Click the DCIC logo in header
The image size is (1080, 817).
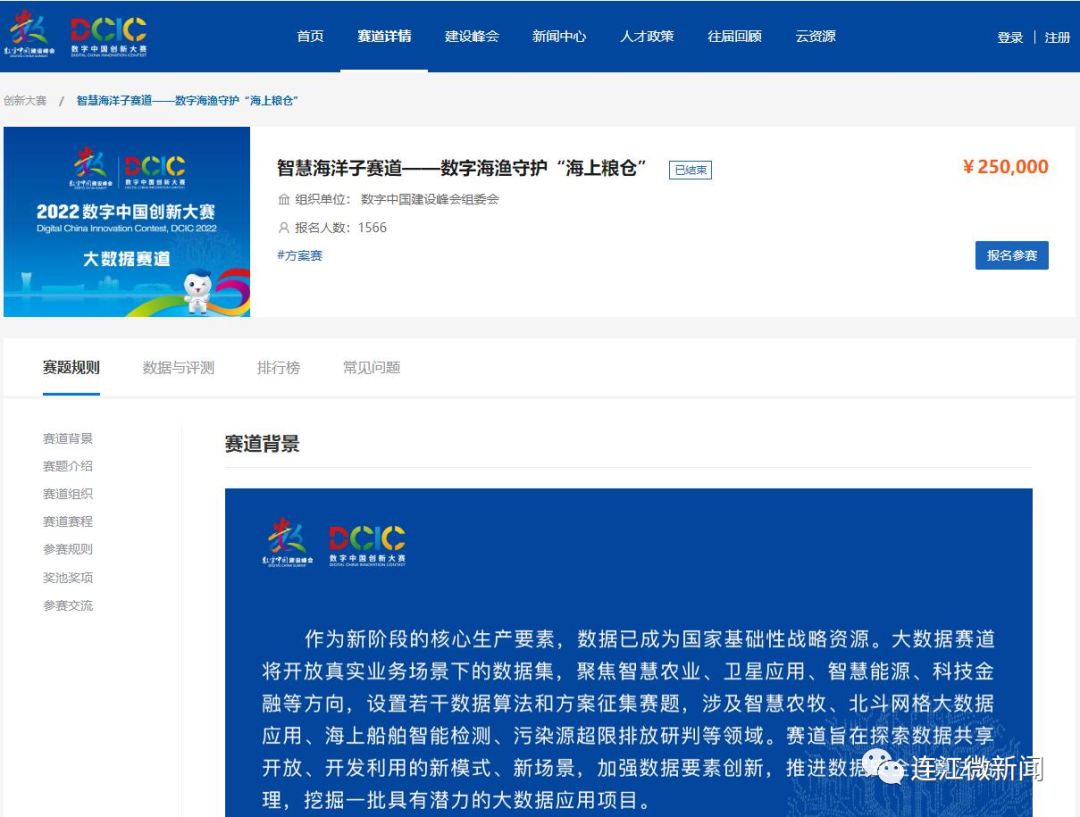(109, 36)
